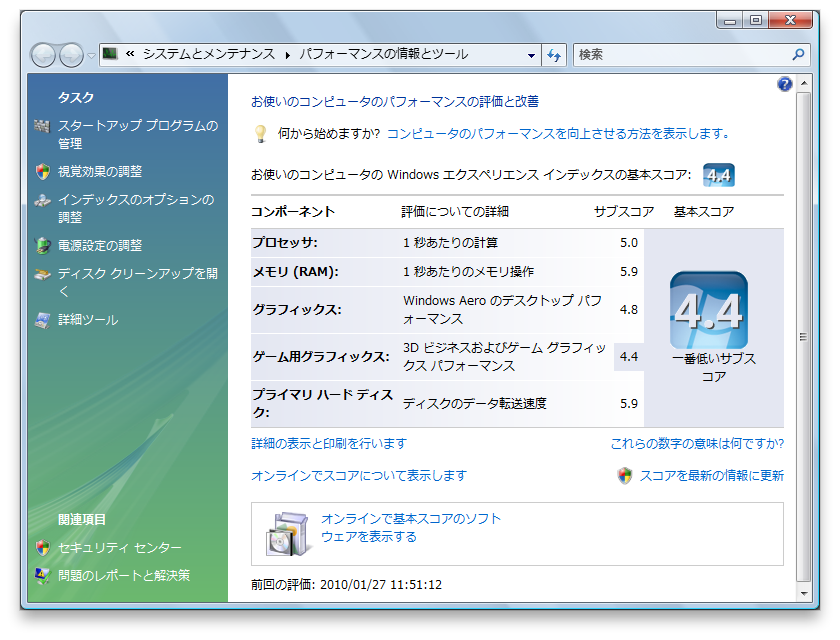Click the indexing options icon in tasks
This screenshot has width=840, height=640.
click(x=42, y=200)
